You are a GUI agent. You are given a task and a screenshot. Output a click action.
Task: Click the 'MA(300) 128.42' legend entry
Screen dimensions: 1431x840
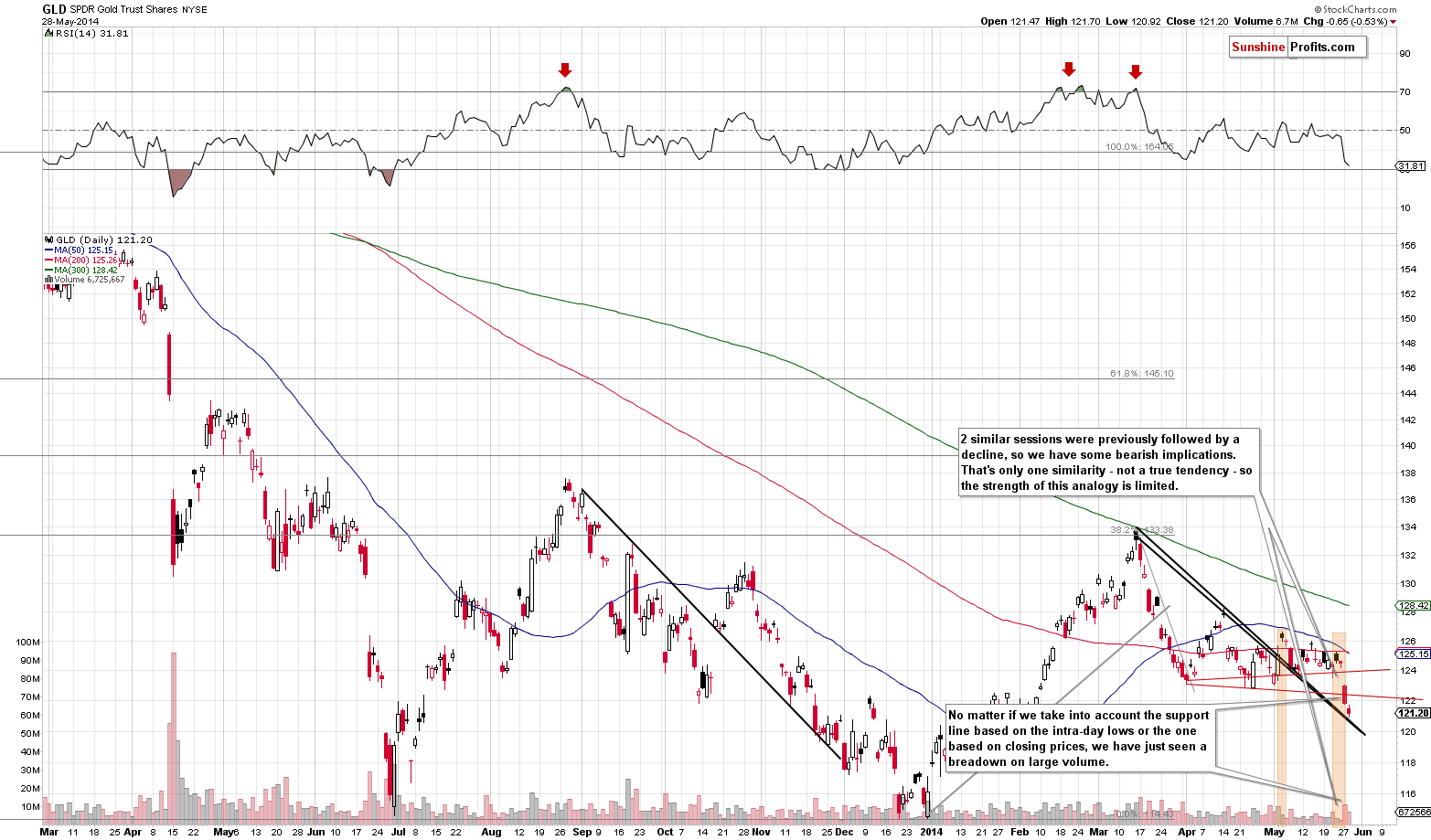[86, 271]
